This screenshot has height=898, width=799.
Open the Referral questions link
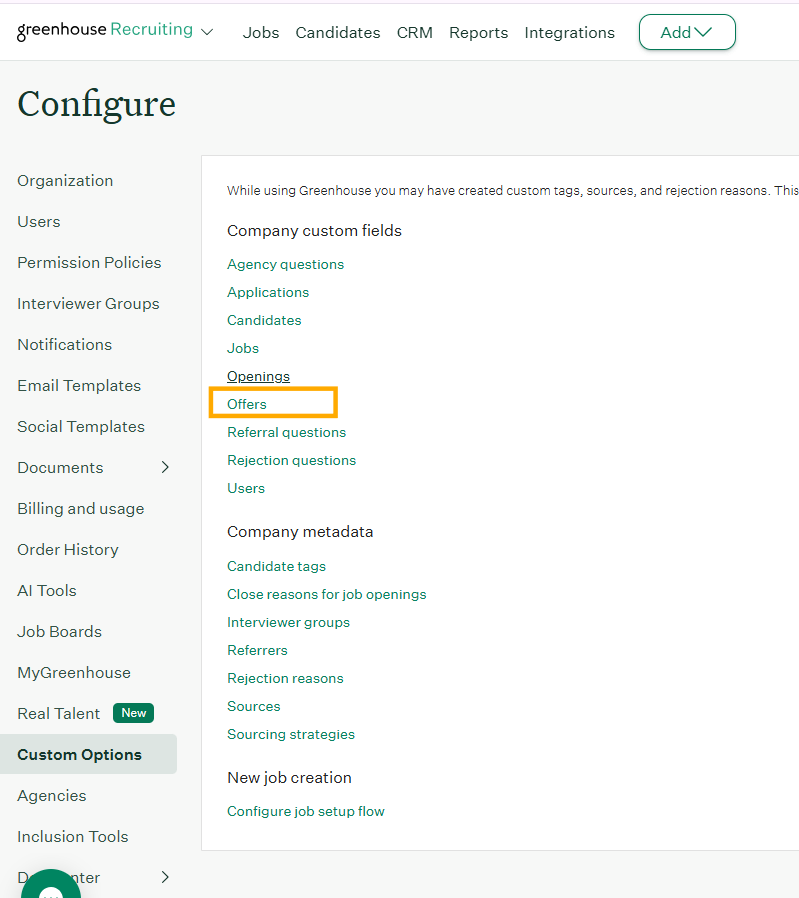click(286, 432)
